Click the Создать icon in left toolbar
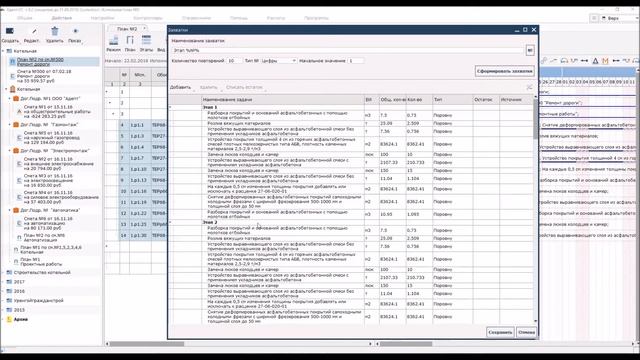The height and width of the screenshot is (360, 640). (x=10, y=31)
